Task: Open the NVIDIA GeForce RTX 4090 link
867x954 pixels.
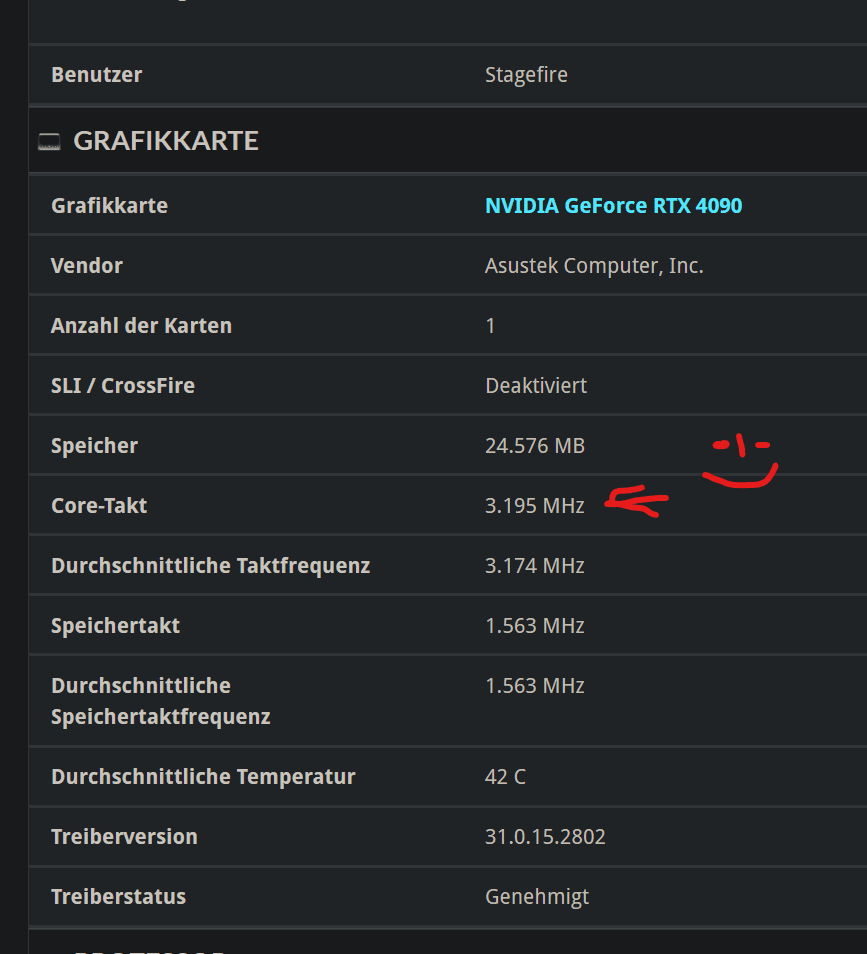Action: tap(613, 206)
